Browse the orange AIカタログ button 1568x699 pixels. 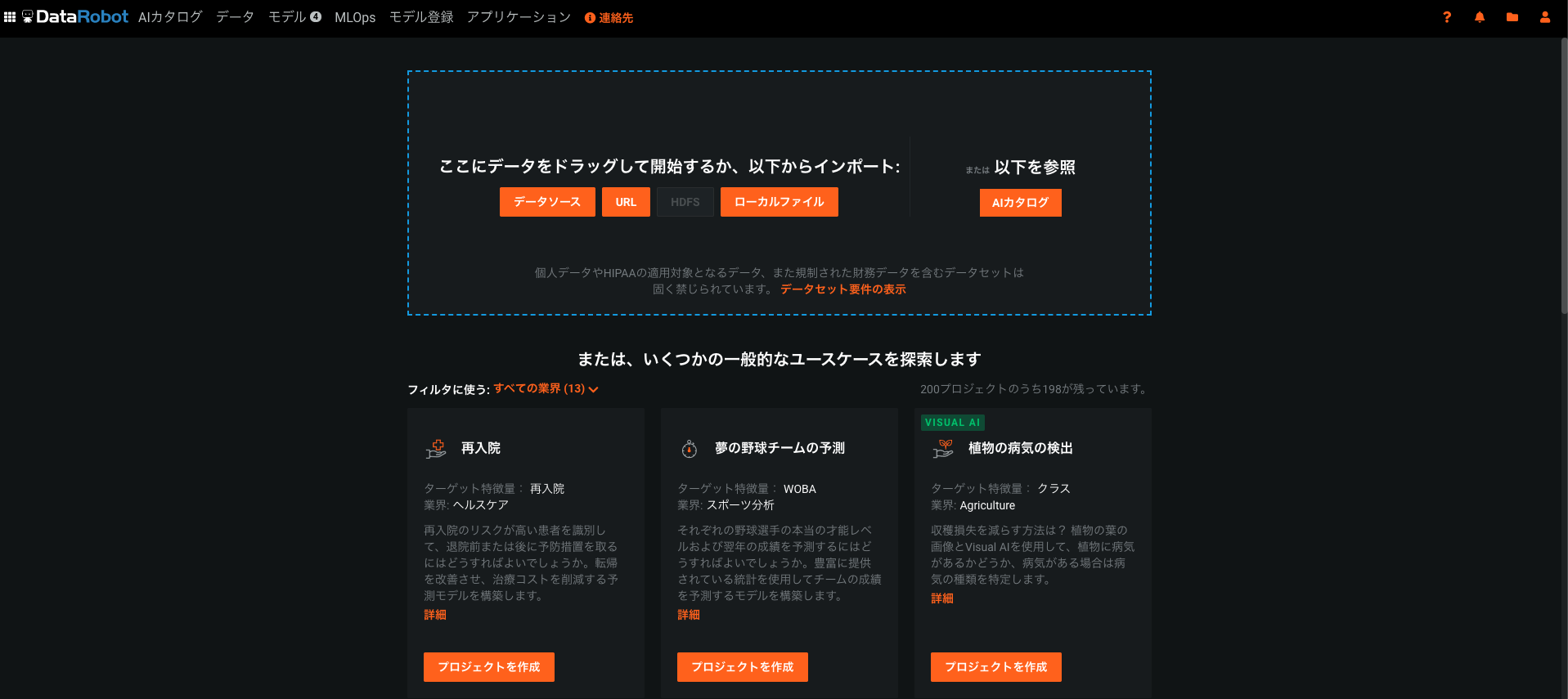tap(1021, 203)
